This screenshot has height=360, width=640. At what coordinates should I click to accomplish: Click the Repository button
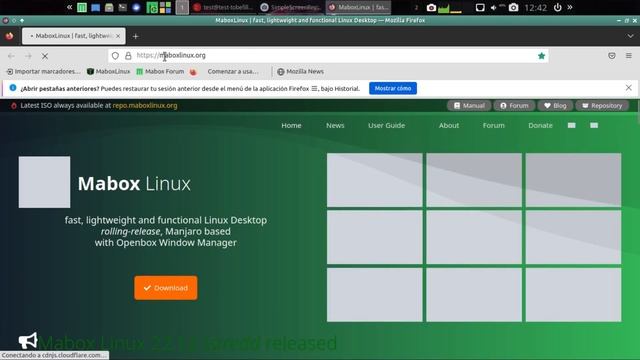(x=602, y=106)
